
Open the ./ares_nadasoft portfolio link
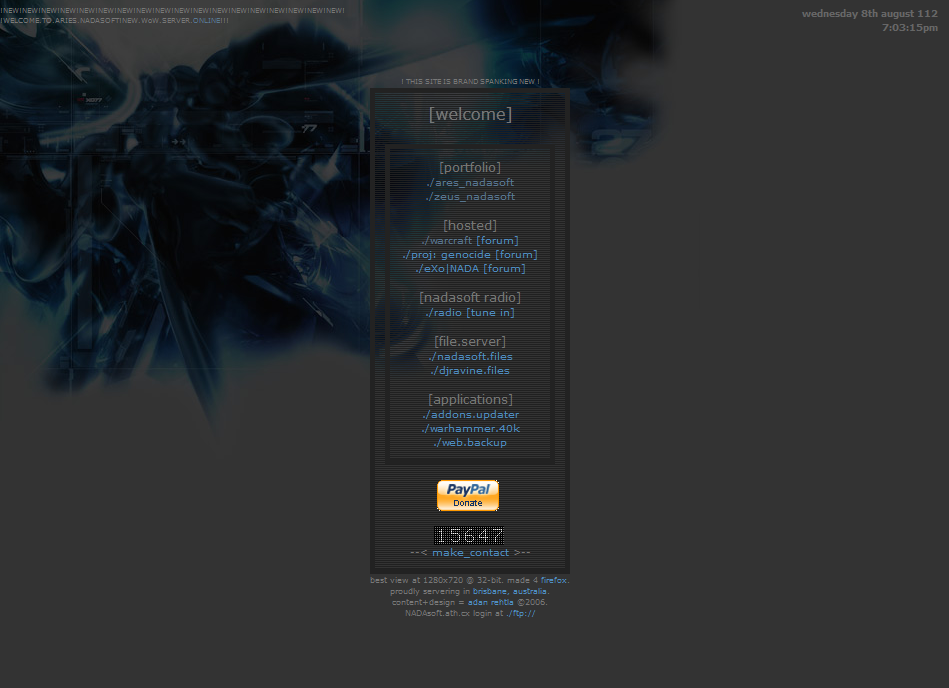[x=470, y=182]
